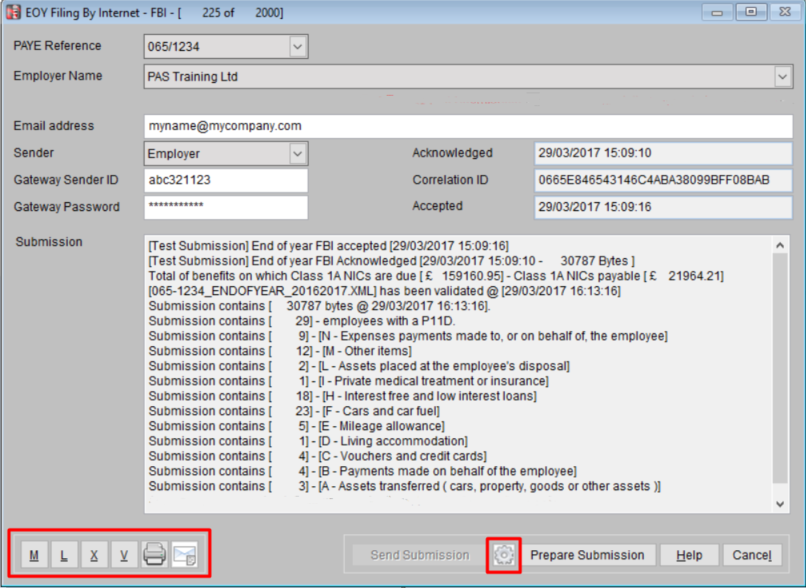
Task: Open settings via the gear icon
Action: (x=504, y=555)
